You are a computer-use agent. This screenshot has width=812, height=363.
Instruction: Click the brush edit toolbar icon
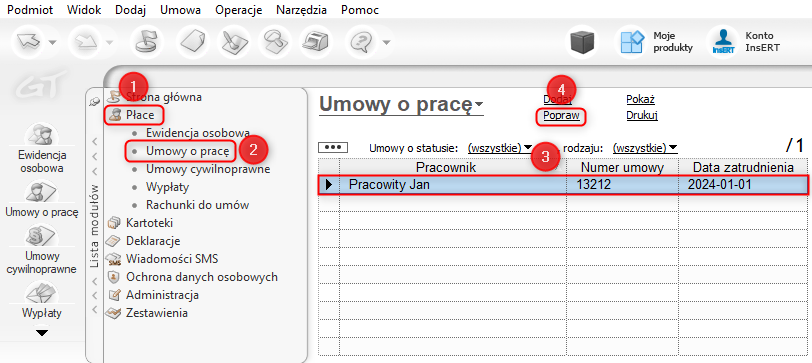[x=235, y=42]
